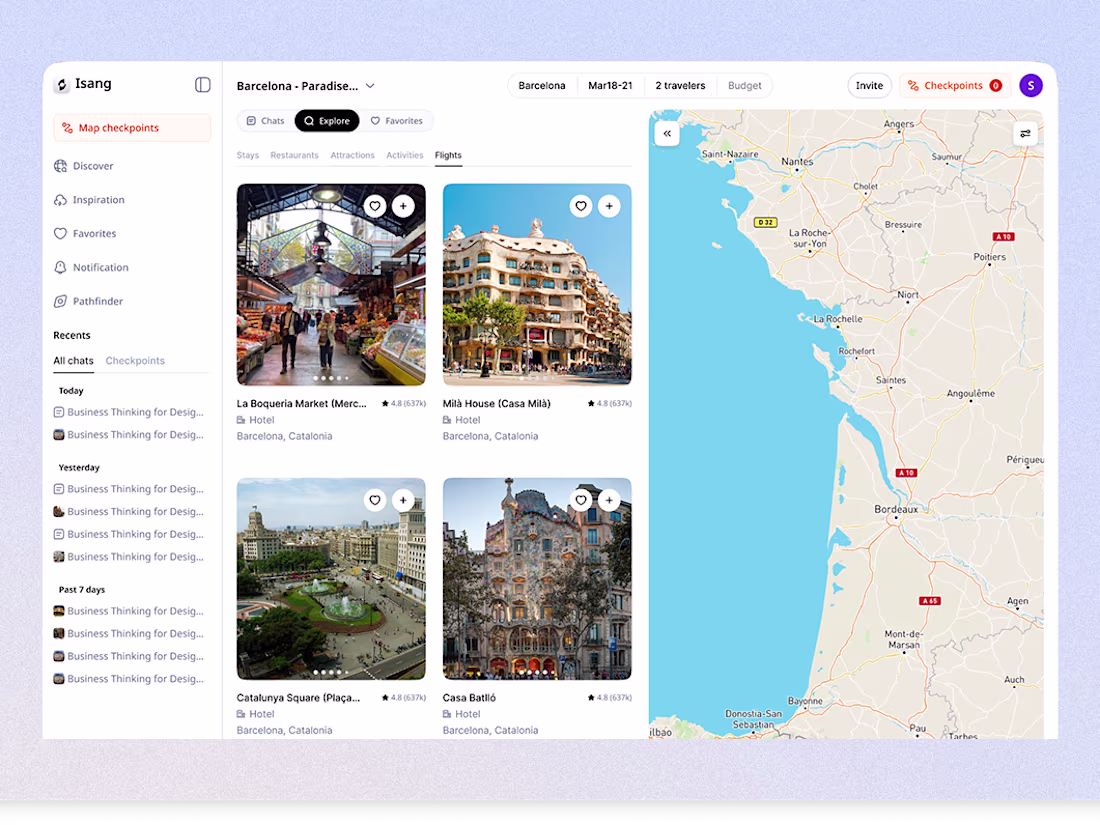
Task: Open La Boqueria Market title
Action: click(x=302, y=403)
